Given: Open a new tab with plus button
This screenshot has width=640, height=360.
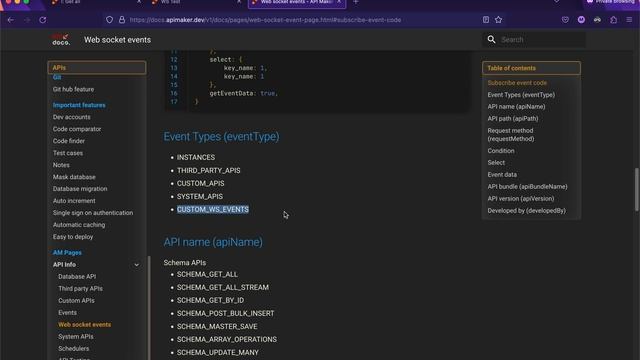Looking at the screenshot, I should [x=356, y=2].
